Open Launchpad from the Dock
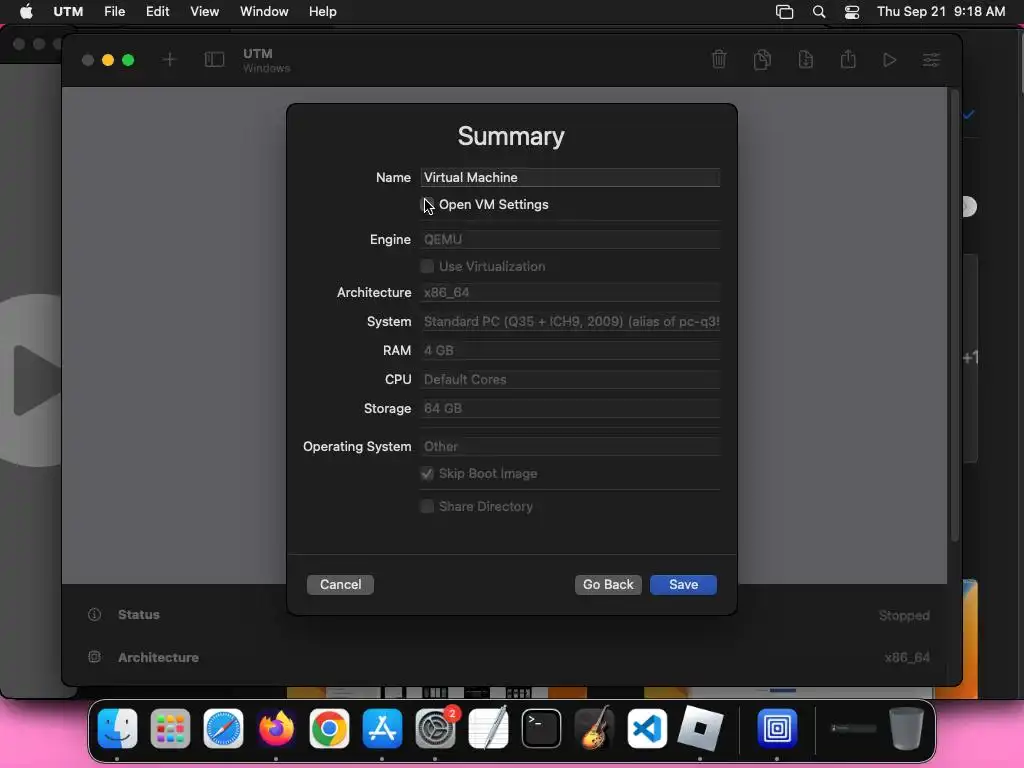The image size is (1024, 768). (x=170, y=728)
